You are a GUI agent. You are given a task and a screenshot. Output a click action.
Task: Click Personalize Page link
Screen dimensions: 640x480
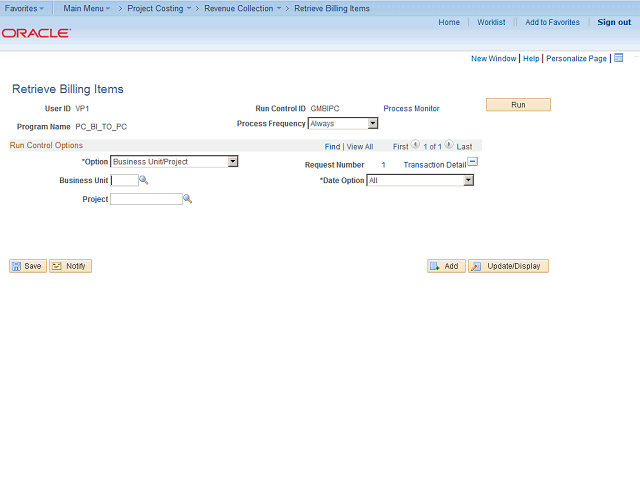pyautogui.click(x=576, y=58)
